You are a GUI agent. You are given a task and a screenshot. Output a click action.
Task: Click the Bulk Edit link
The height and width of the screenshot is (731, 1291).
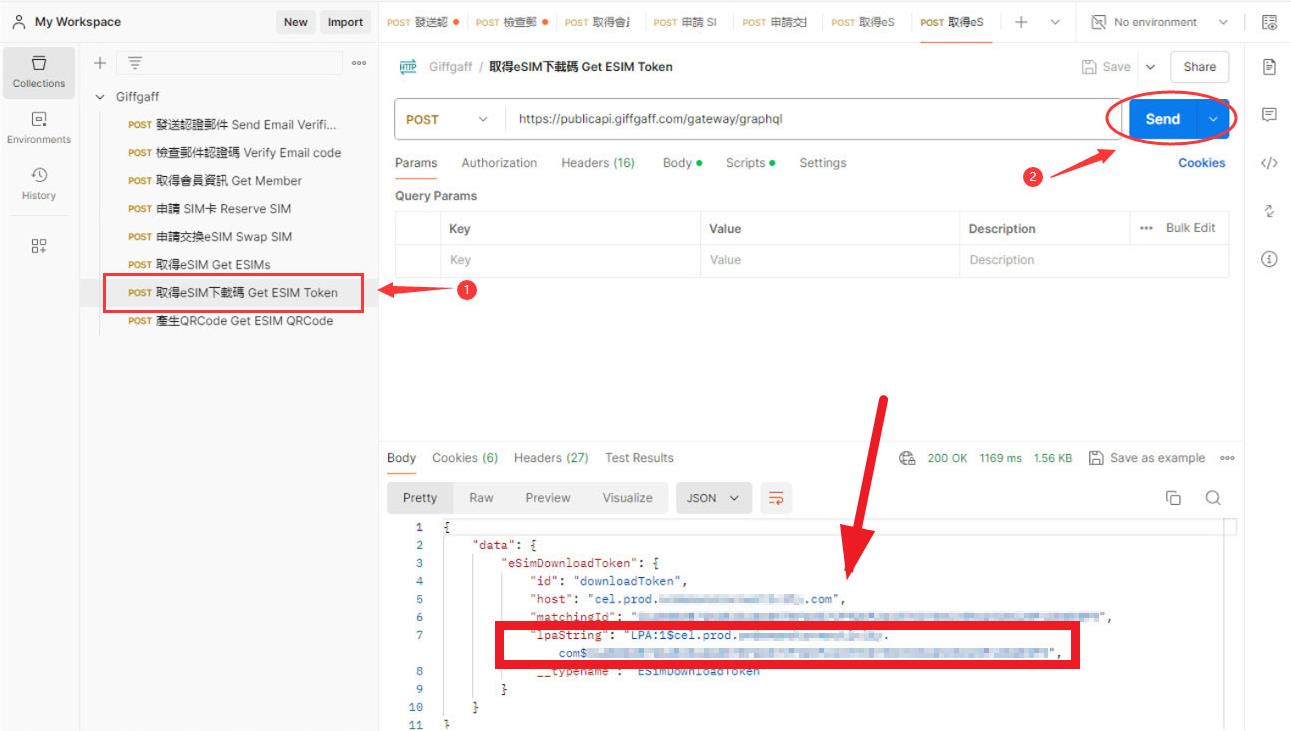(1190, 228)
